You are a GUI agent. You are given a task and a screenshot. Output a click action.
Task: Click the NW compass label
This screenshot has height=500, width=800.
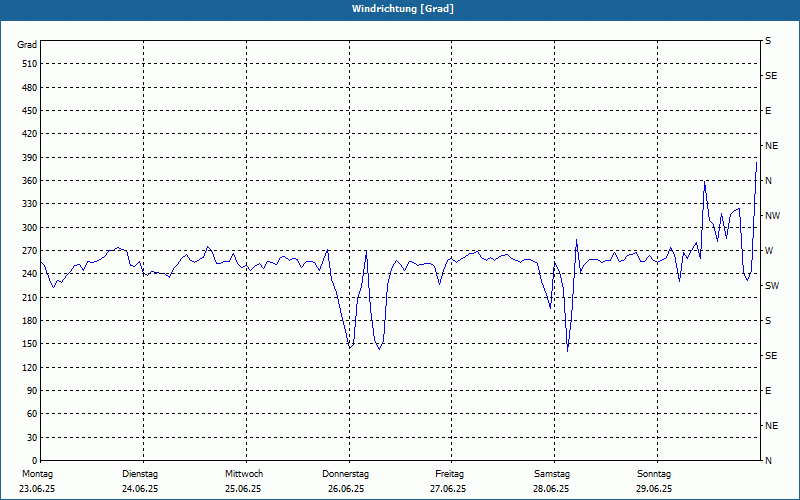(772, 216)
